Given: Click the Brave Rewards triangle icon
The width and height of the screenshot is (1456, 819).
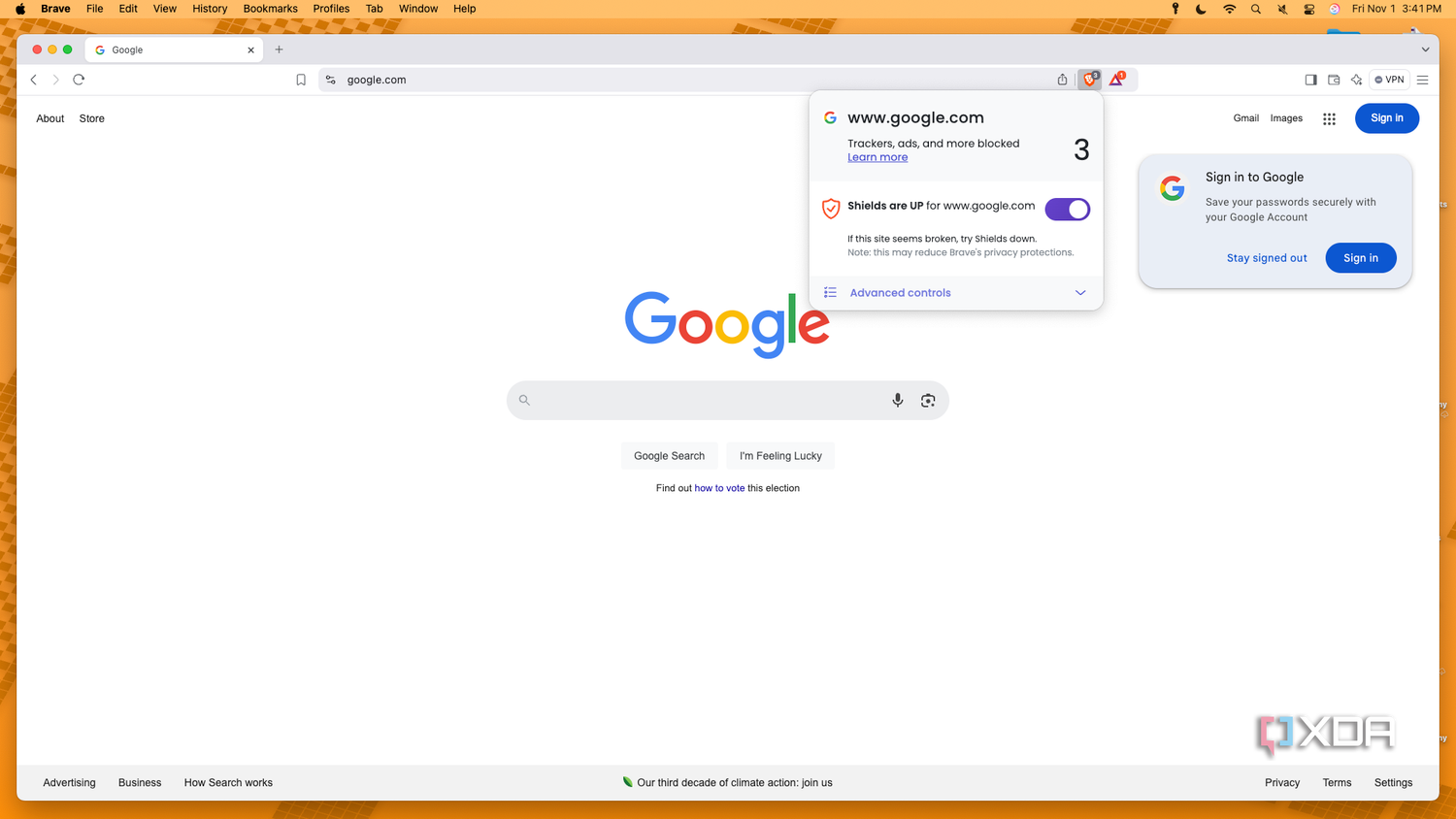Looking at the screenshot, I should [x=1117, y=80].
